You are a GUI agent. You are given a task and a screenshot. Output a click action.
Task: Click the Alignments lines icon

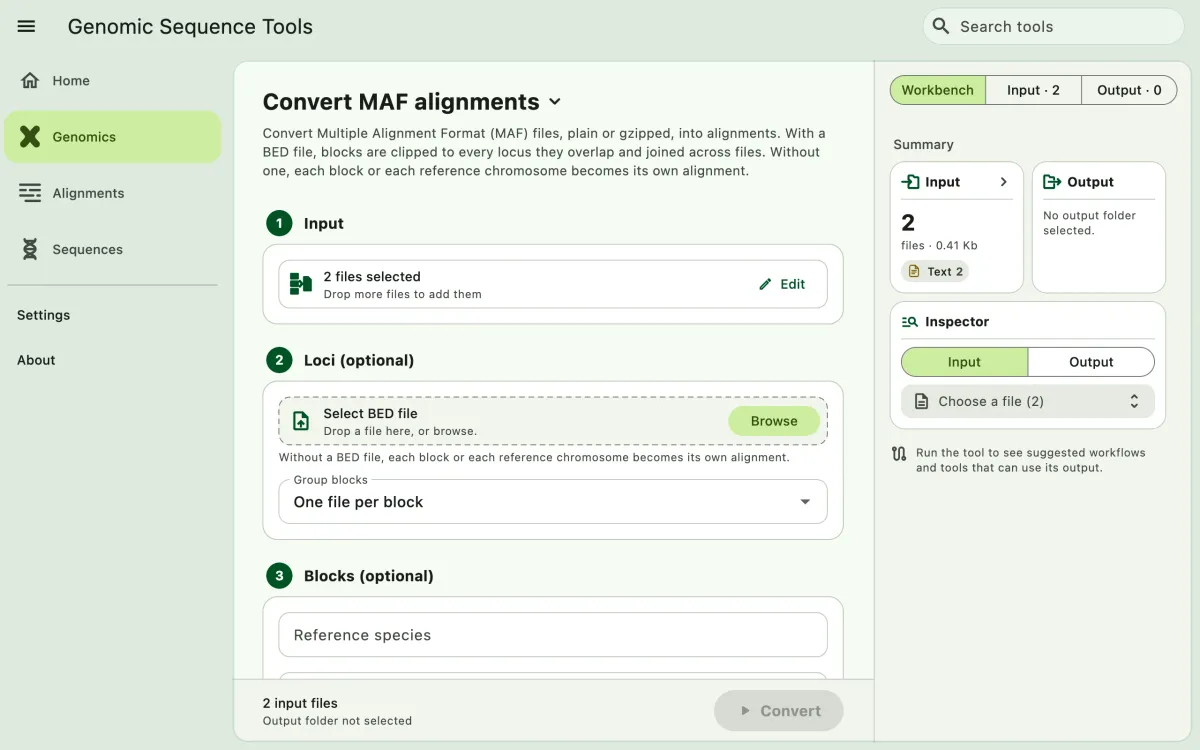point(30,193)
